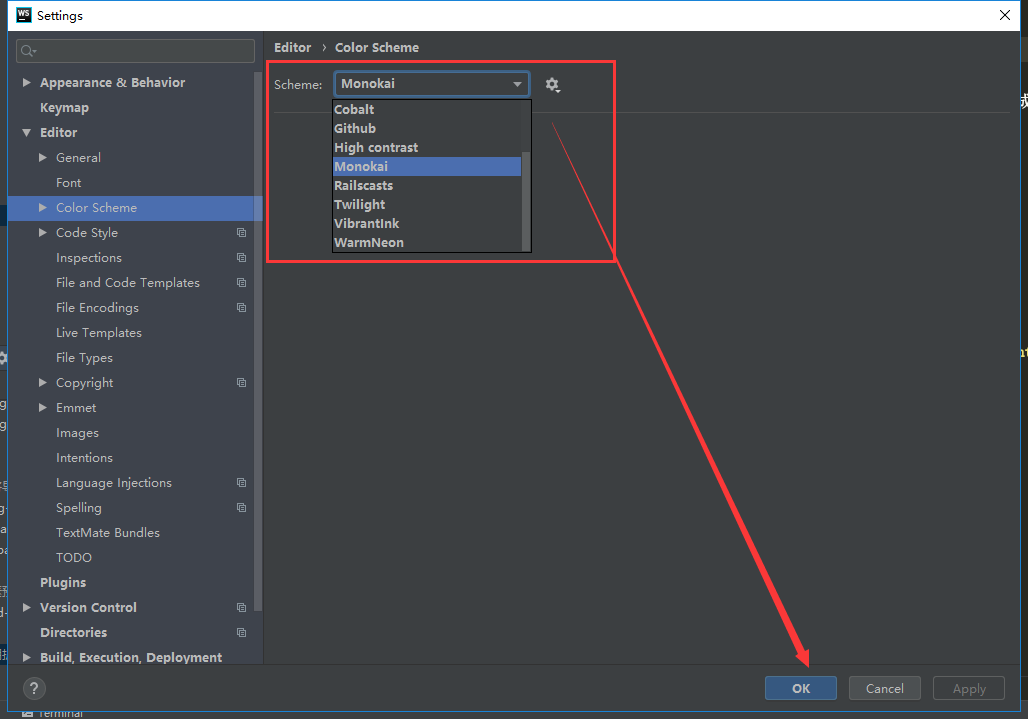Viewport: 1028px width, 719px height.
Task: Open Spelling settings
Action: (x=79, y=508)
